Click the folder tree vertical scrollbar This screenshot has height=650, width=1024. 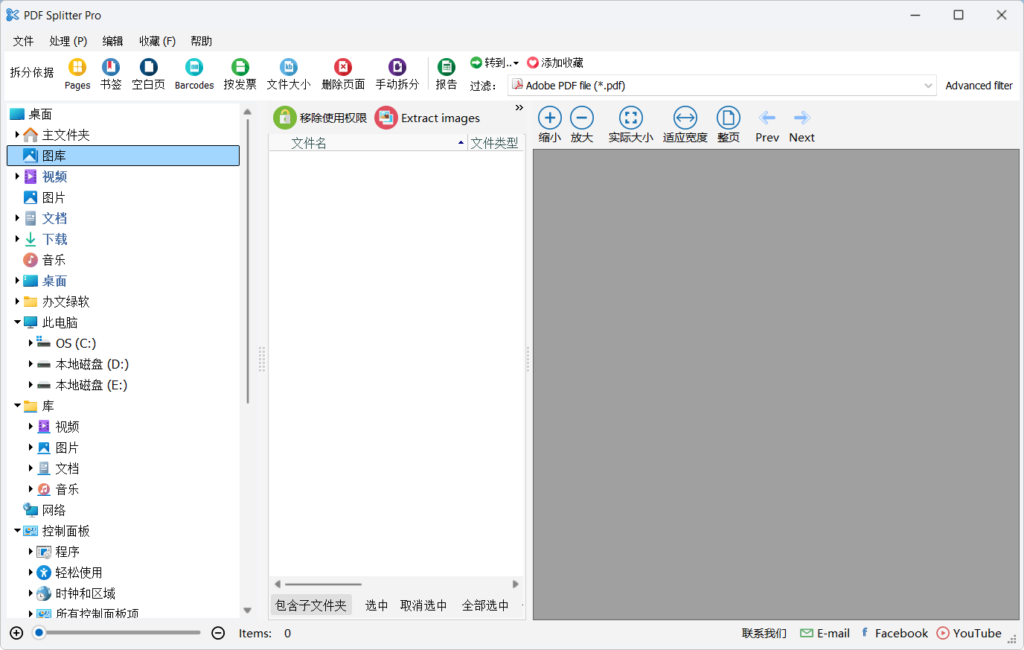click(x=248, y=261)
